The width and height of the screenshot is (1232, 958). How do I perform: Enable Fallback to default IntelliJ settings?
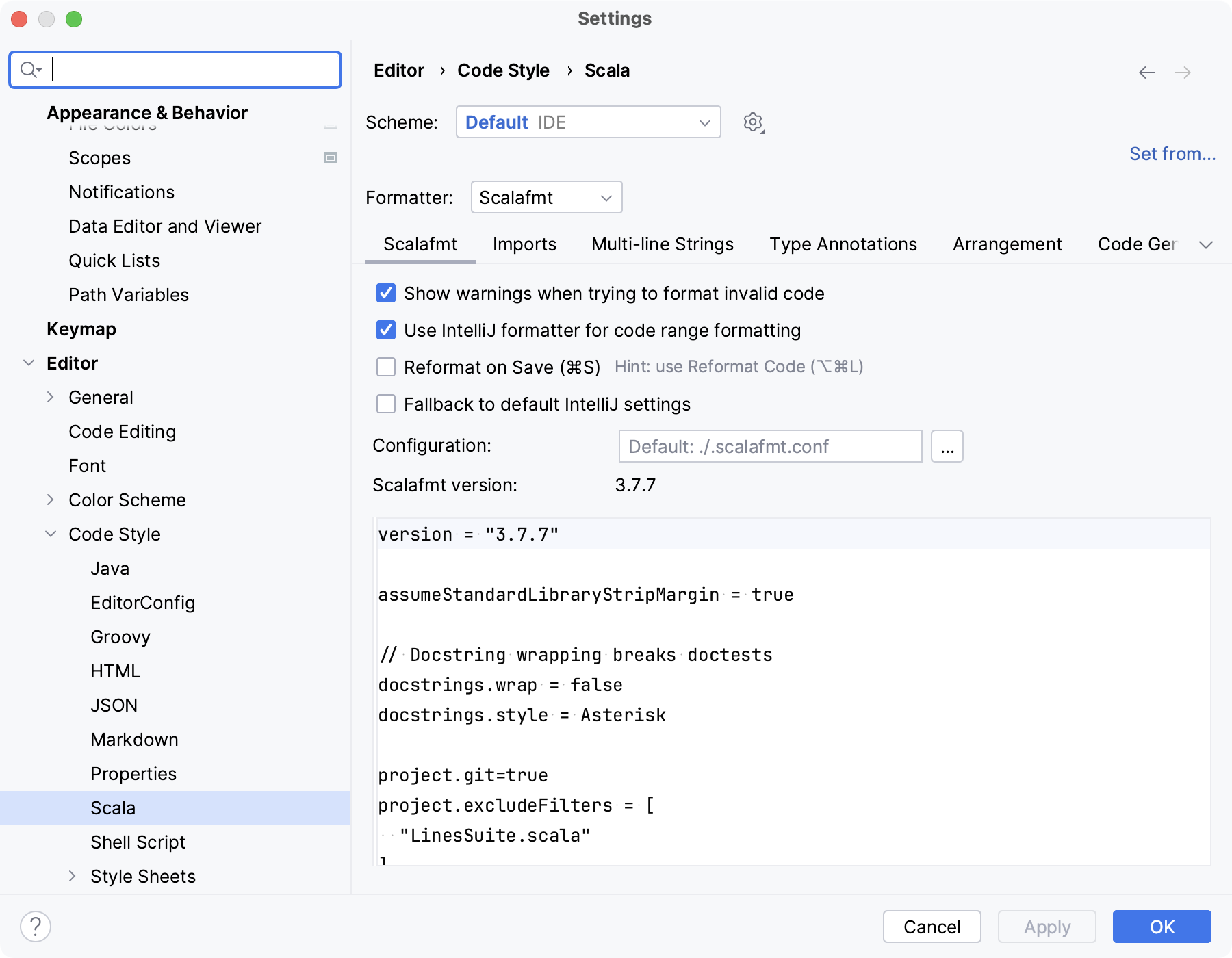click(386, 404)
